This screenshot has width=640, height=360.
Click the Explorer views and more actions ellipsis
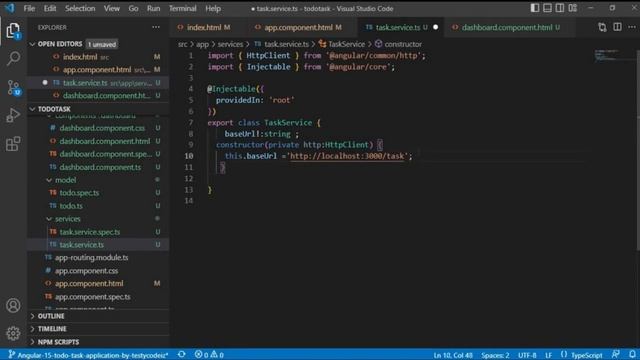coord(156,27)
